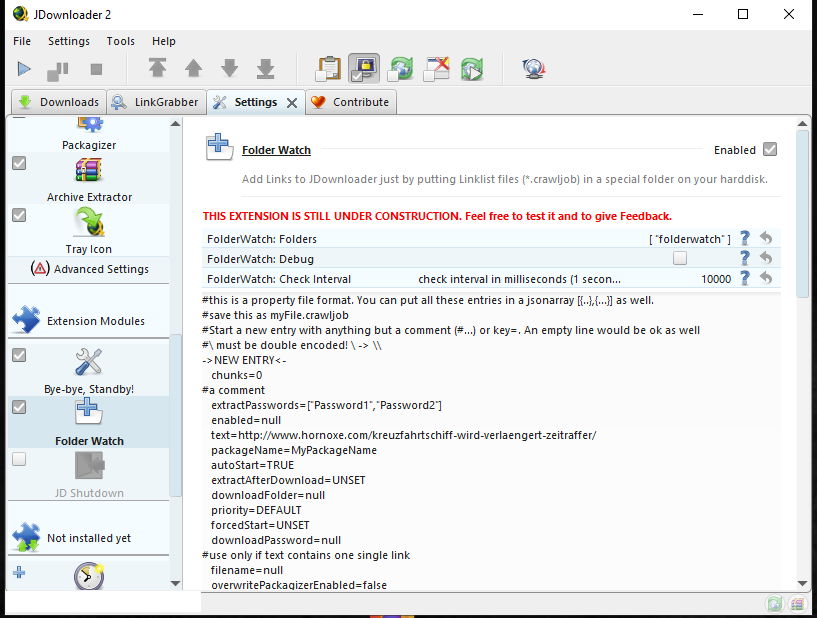Switch to the Downloads tab

[59, 102]
